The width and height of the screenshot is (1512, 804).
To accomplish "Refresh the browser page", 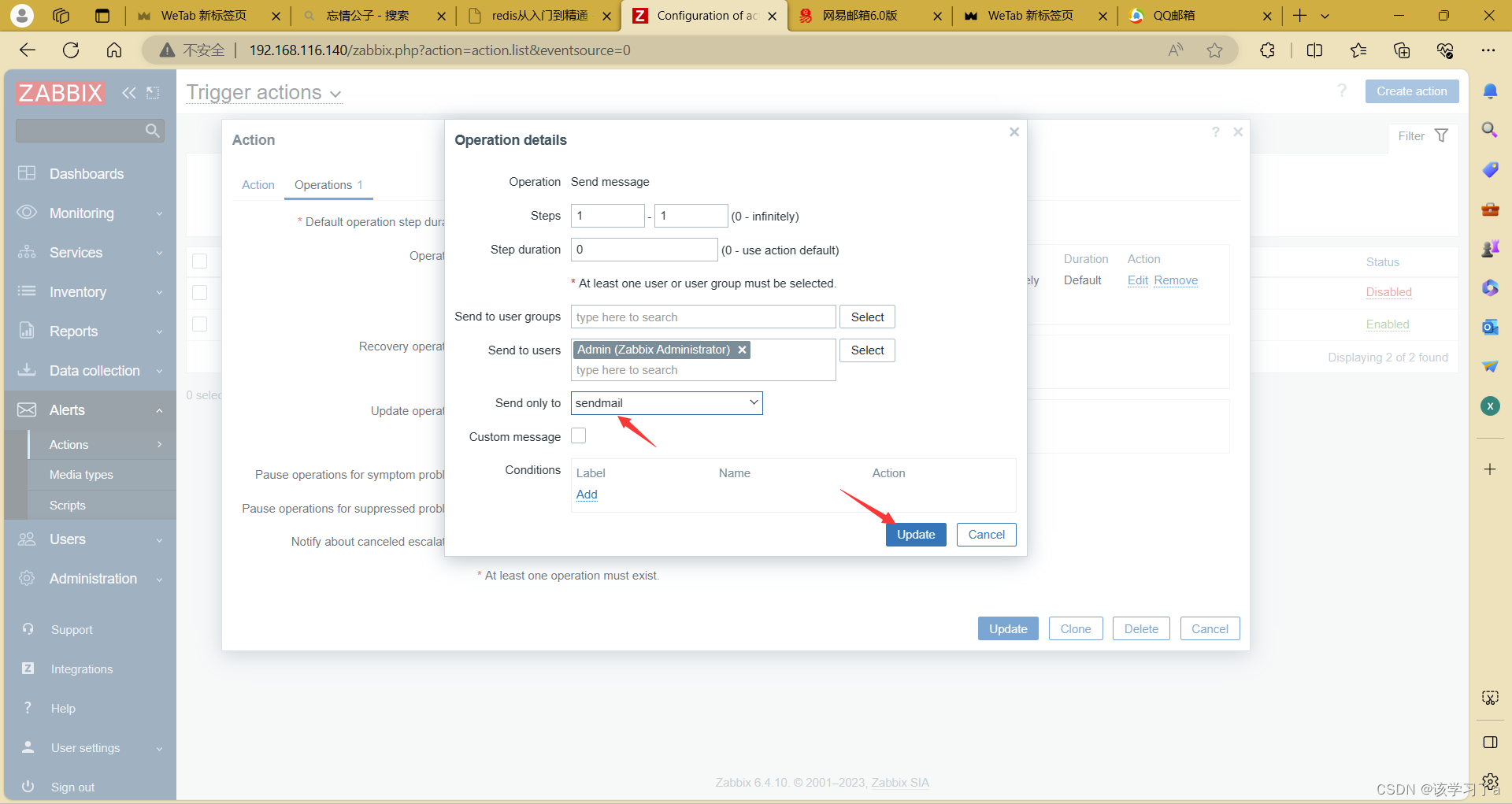I will click(71, 50).
